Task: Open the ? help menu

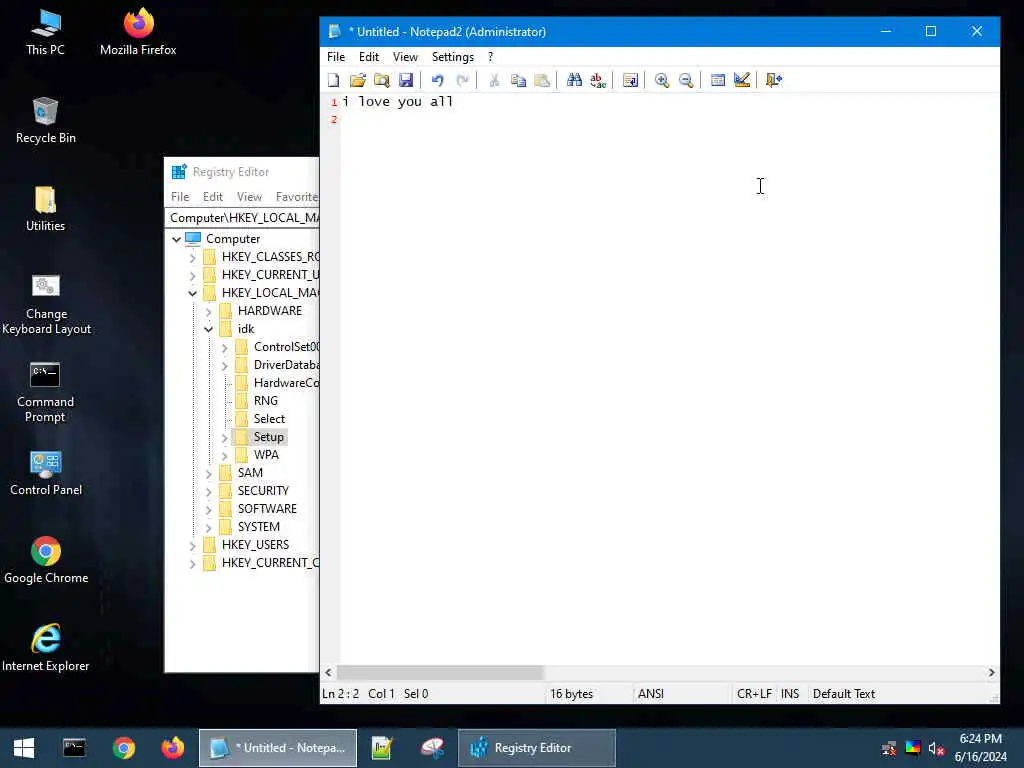Action: click(490, 57)
